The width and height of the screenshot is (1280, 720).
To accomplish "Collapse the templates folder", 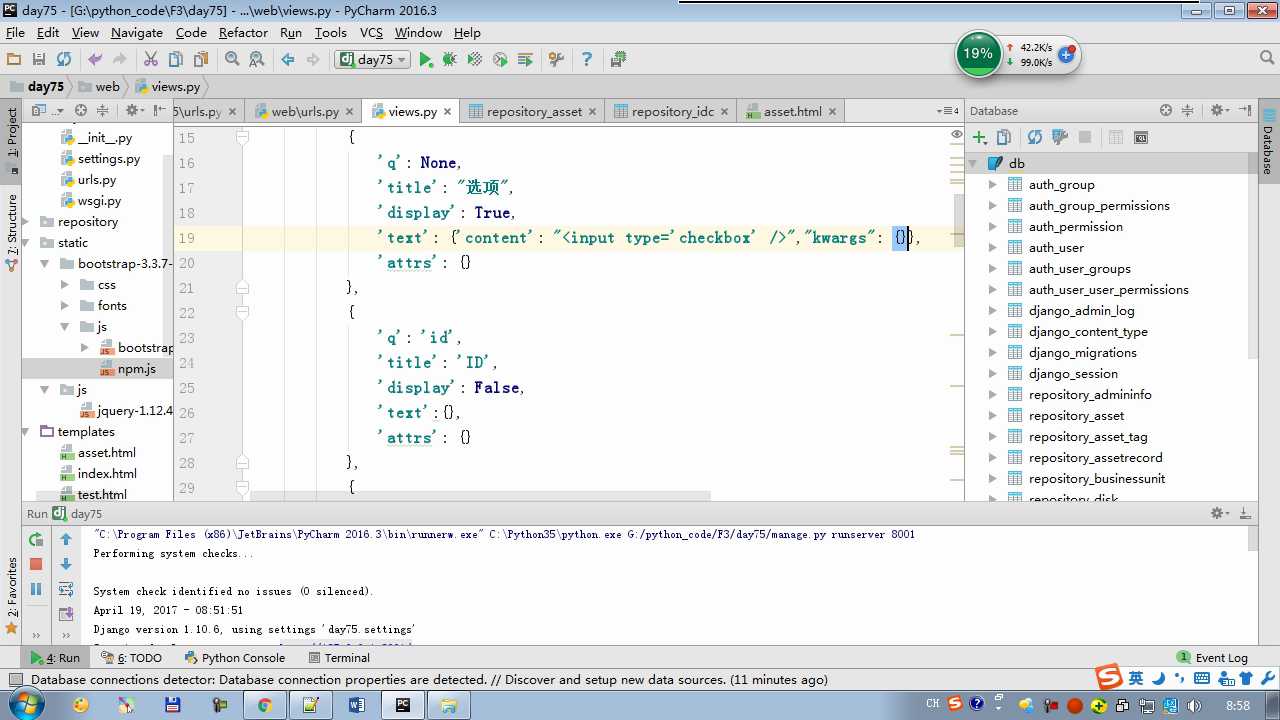I will pyautogui.click(x=27, y=431).
